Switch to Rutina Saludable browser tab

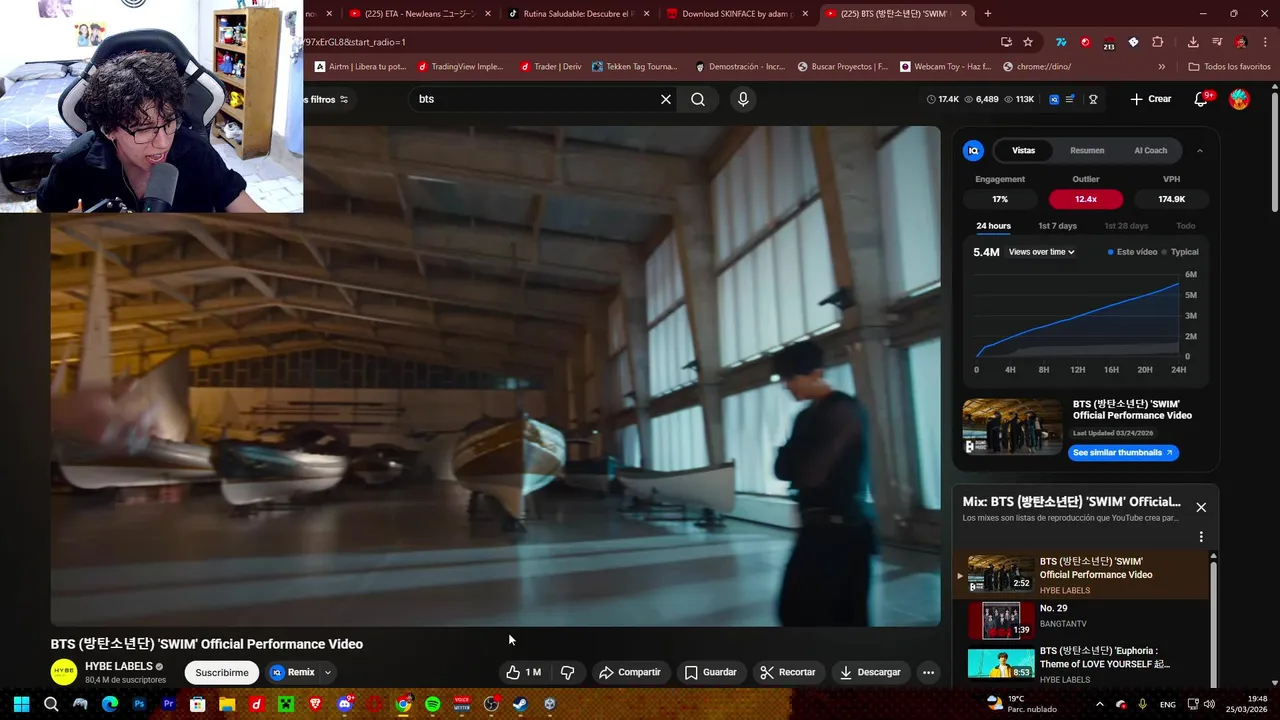point(577,14)
